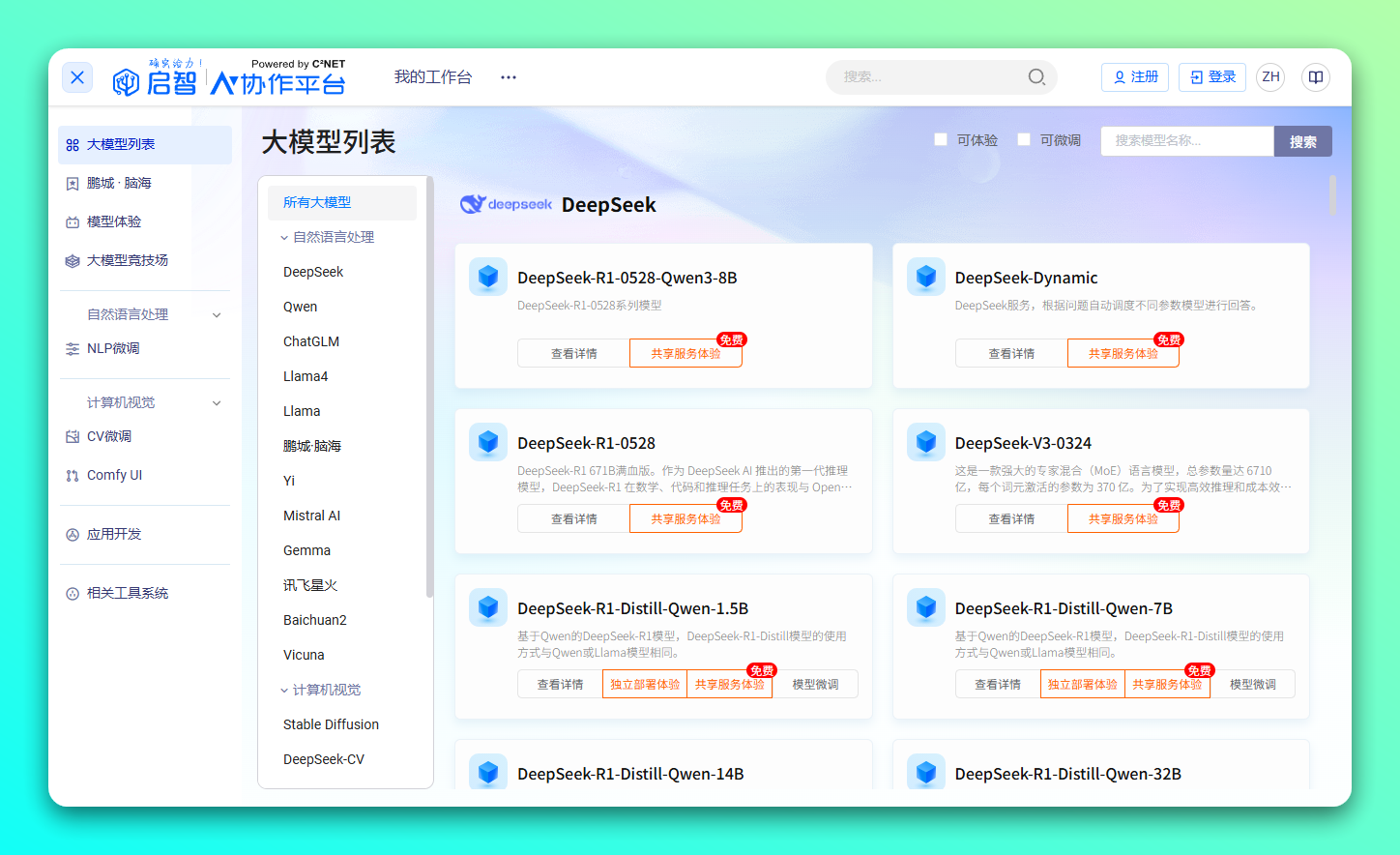Click 查看详情 for DeepSeek-R1-0528
1400x855 pixels.
[x=573, y=518]
